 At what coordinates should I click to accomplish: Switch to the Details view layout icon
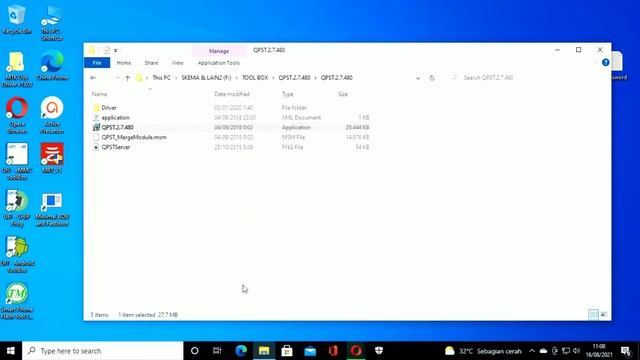pos(593,314)
